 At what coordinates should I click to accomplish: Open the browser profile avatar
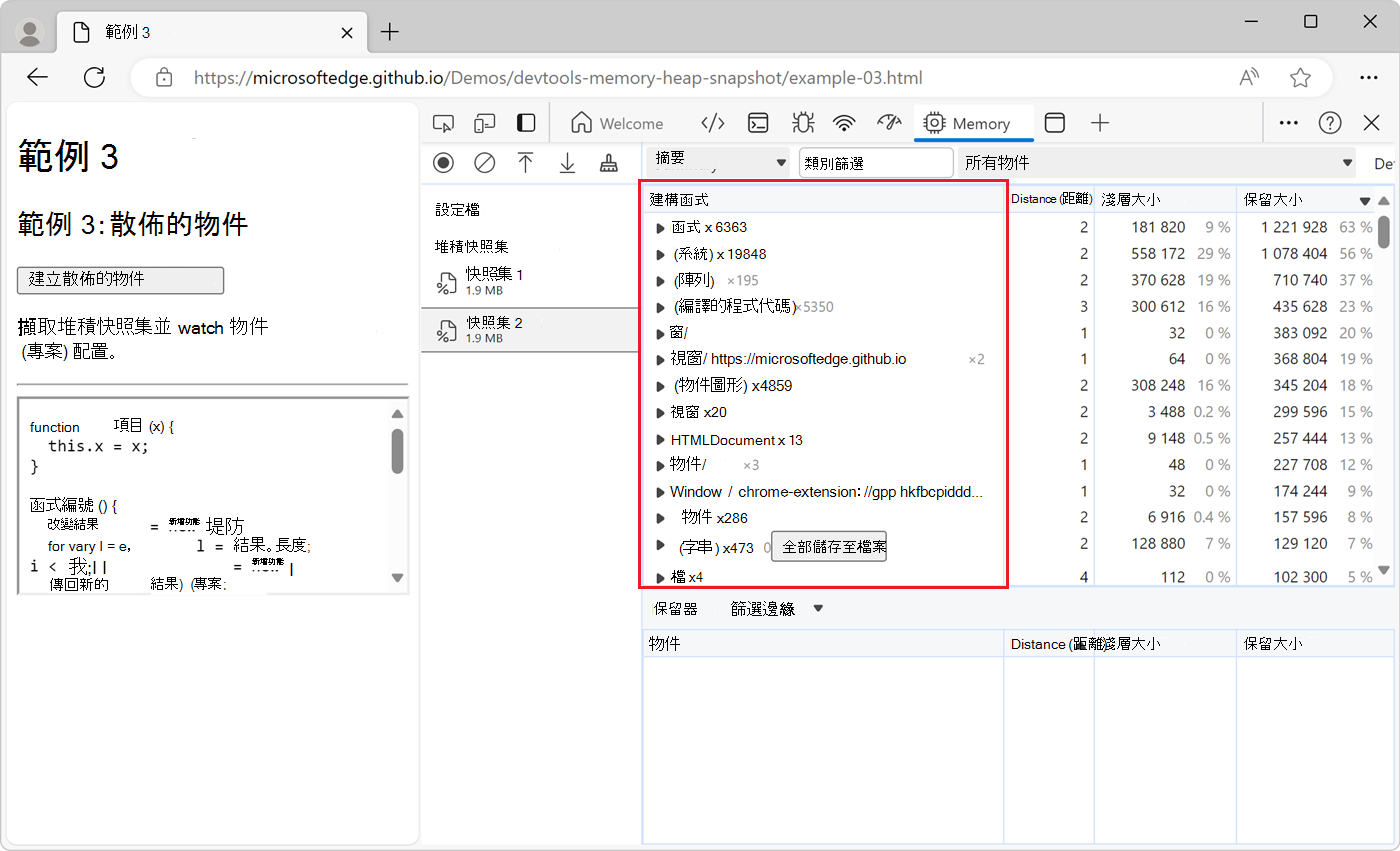point(31,32)
